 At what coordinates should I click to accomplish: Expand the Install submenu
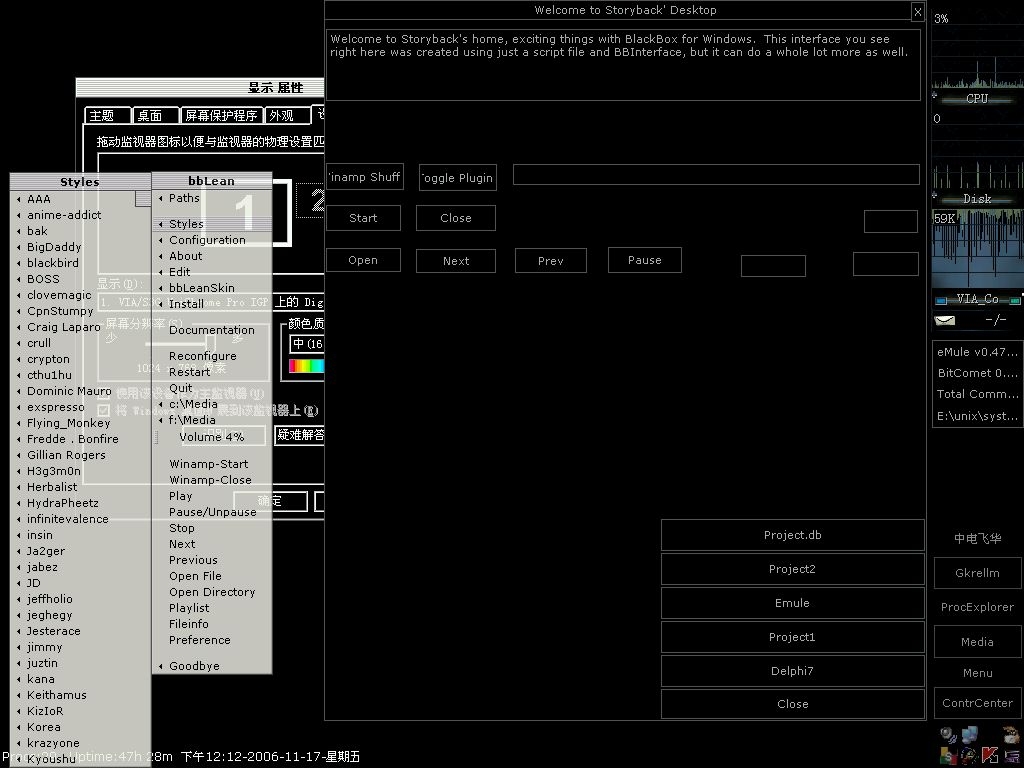(212, 304)
